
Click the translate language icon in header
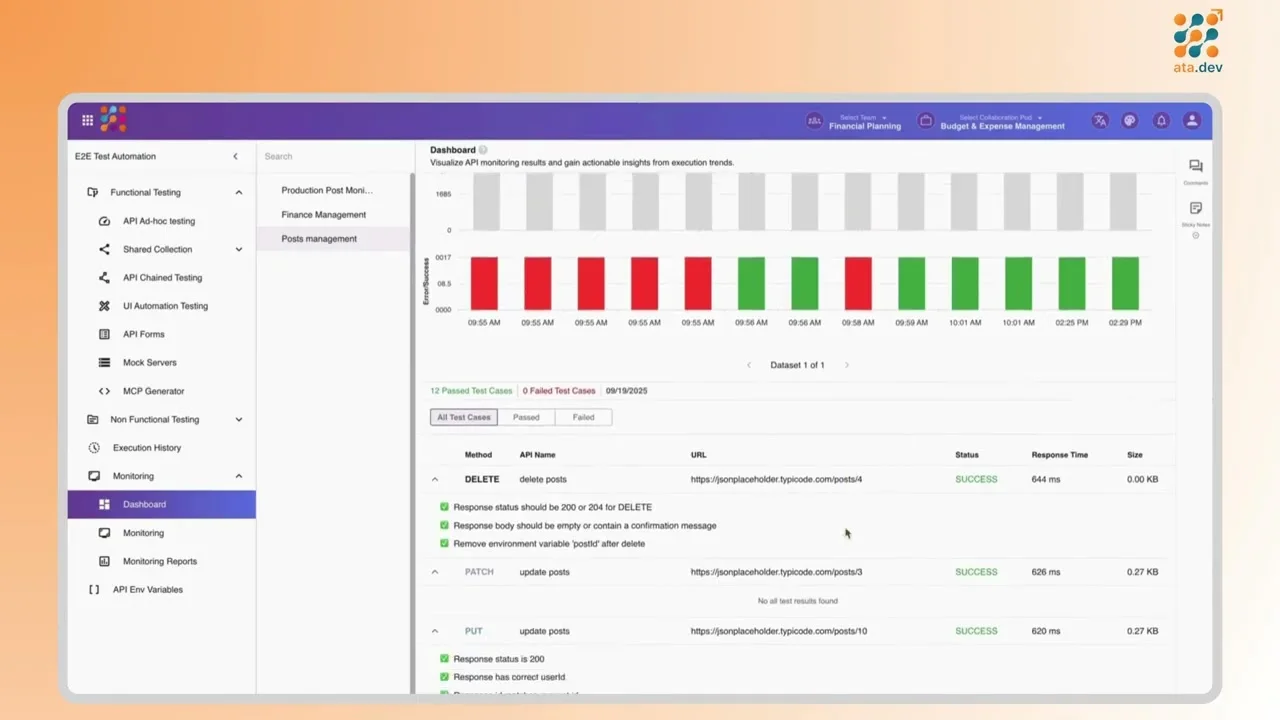(1100, 120)
